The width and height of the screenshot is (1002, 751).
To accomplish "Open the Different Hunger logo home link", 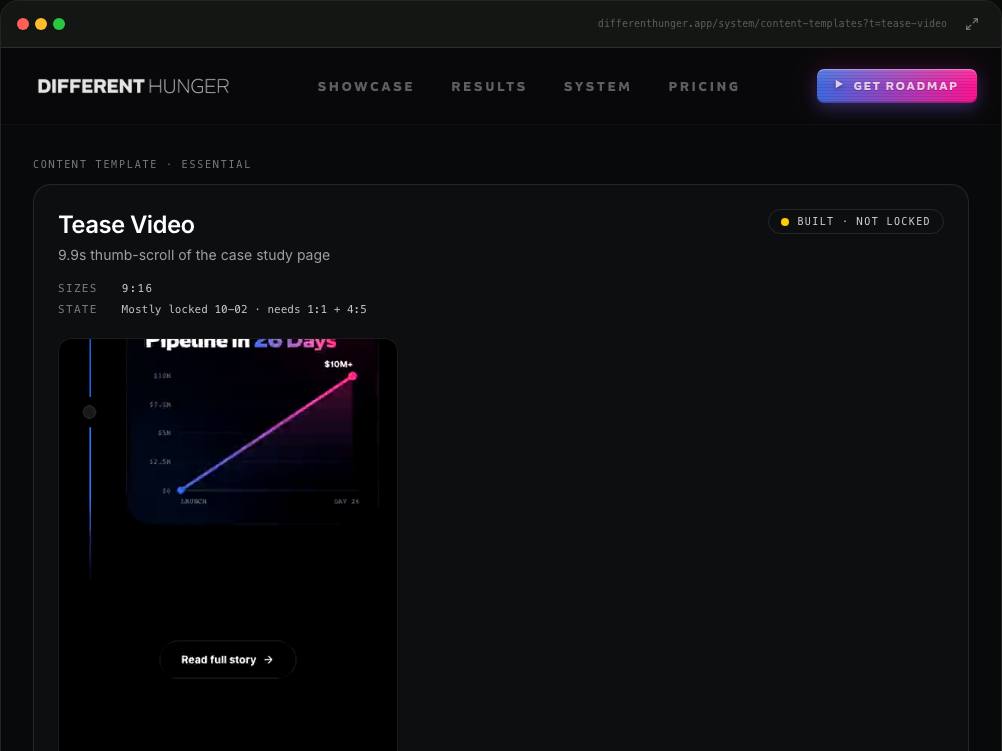I will (x=133, y=86).
